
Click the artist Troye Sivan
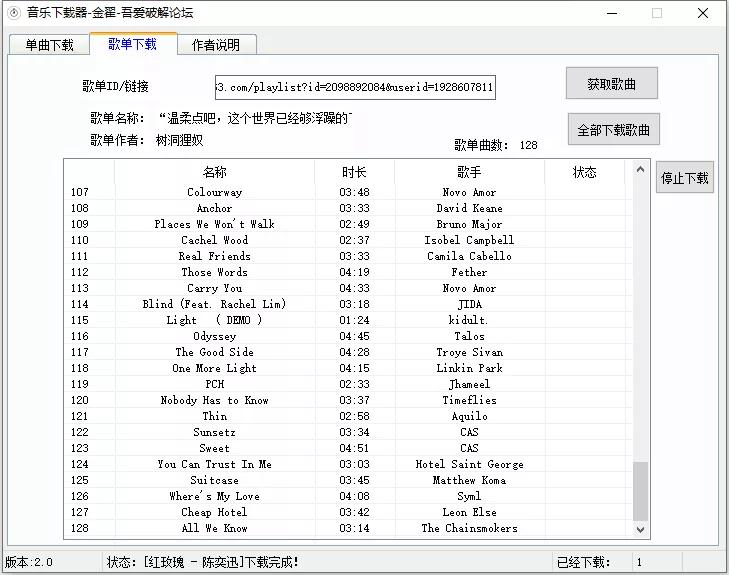point(469,352)
